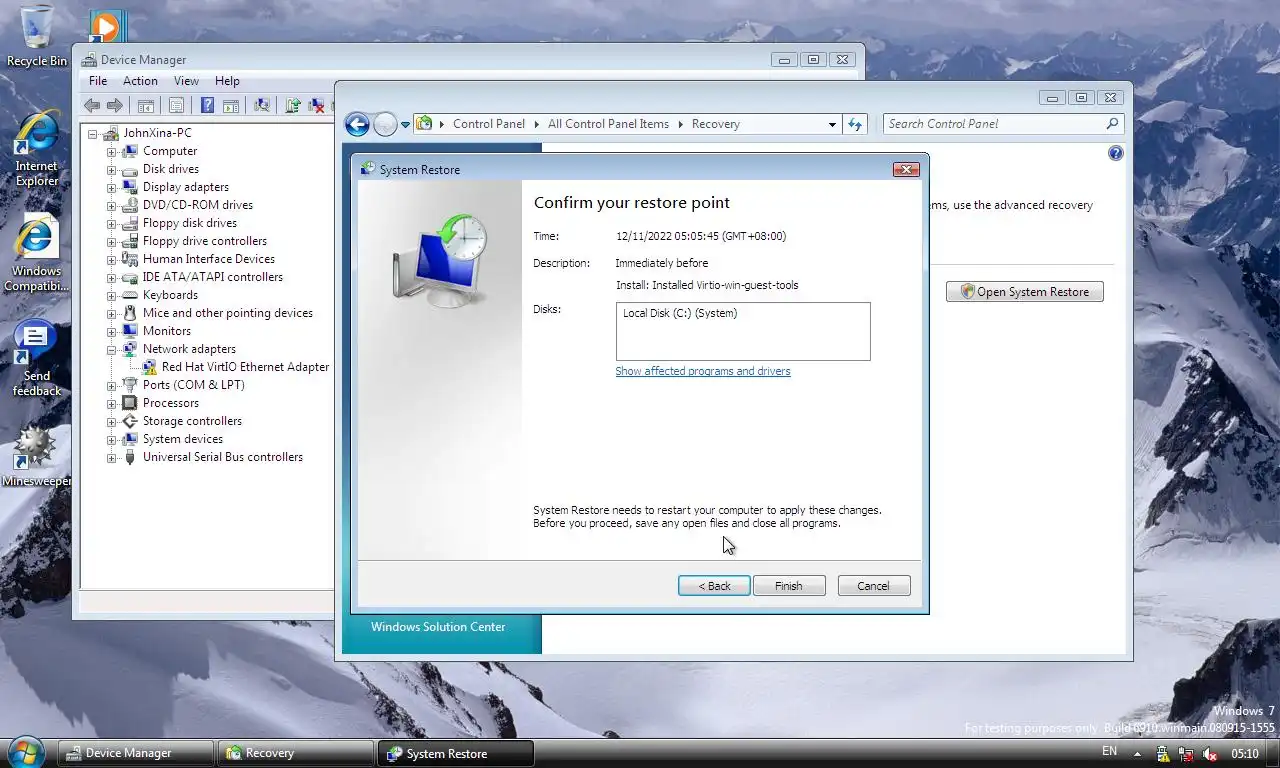This screenshot has height=768, width=1280.
Task: Open the Action menu in Device Manager
Action: [x=140, y=81]
